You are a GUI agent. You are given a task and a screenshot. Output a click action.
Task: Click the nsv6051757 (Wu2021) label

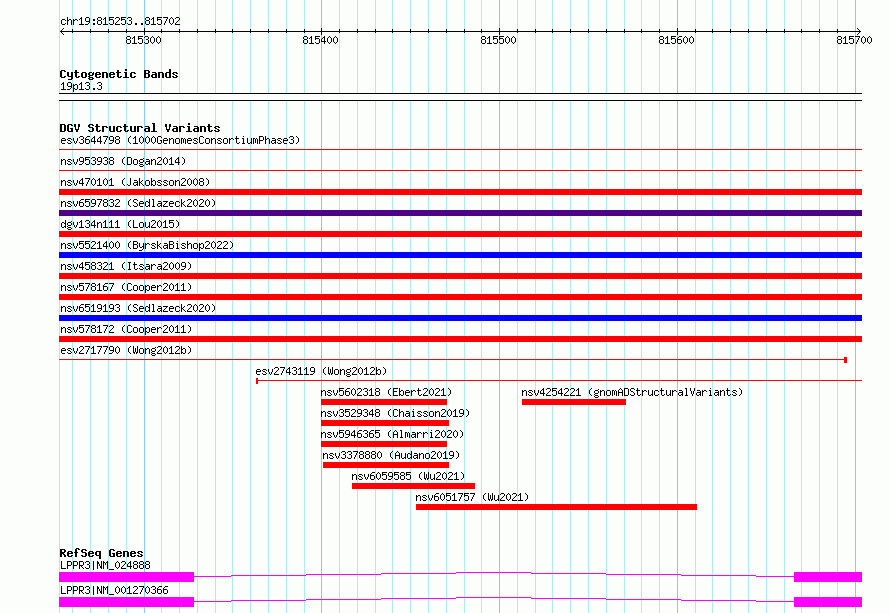(x=472, y=497)
